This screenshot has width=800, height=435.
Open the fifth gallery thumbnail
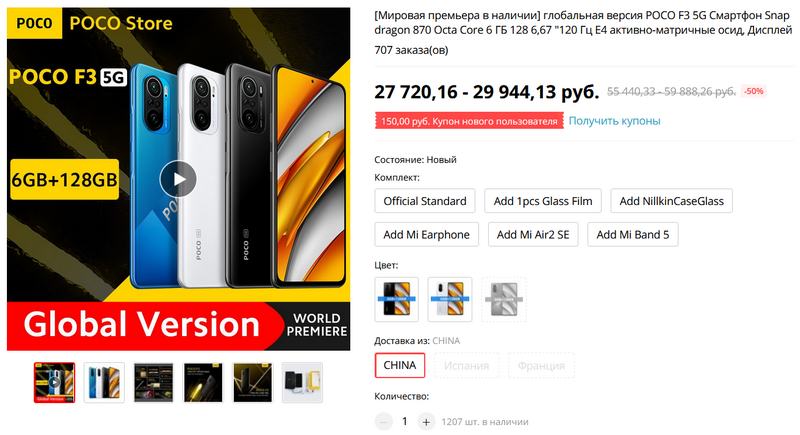click(253, 382)
